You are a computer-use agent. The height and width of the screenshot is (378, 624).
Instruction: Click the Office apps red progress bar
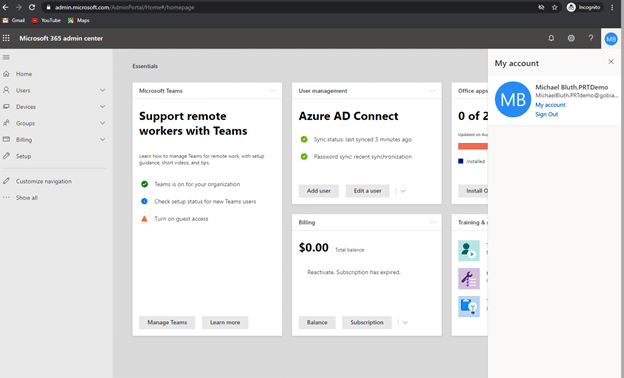point(473,146)
